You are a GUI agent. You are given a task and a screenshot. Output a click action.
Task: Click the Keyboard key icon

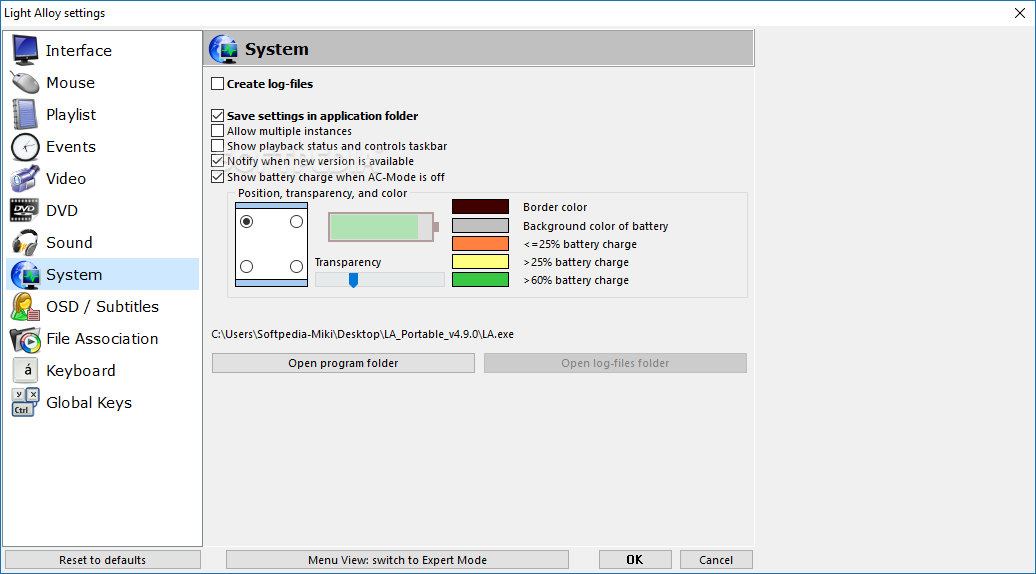pyautogui.click(x=26, y=371)
